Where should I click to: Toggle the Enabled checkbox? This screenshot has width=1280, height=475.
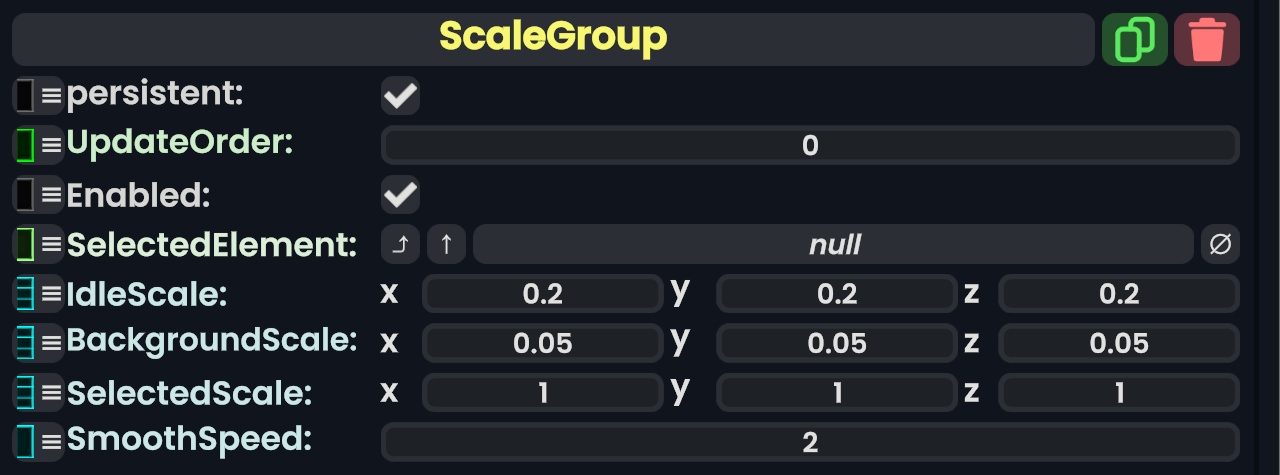click(400, 195)
